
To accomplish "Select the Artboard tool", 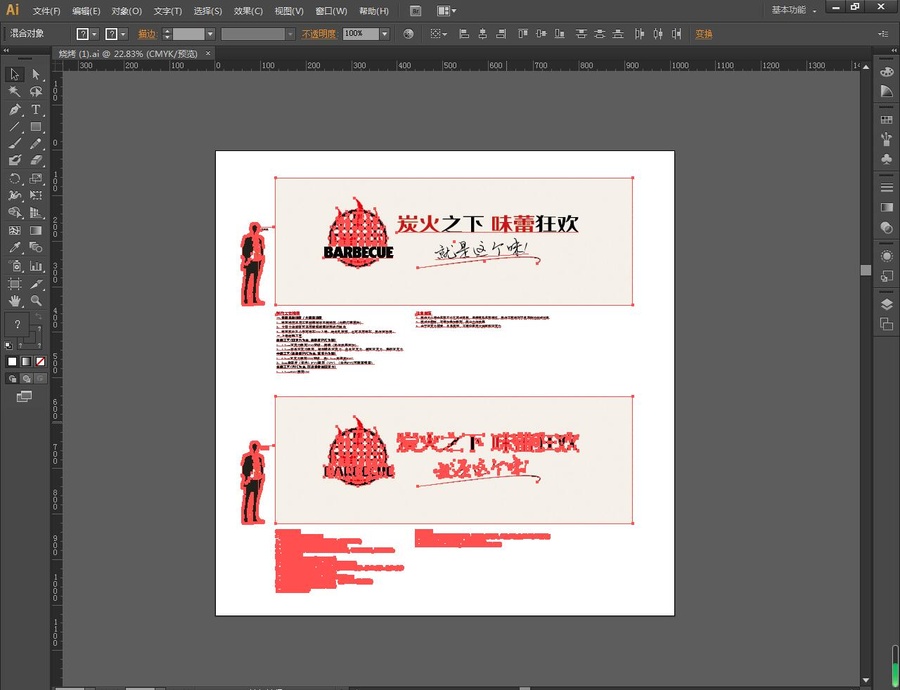I will pos(14,284).
